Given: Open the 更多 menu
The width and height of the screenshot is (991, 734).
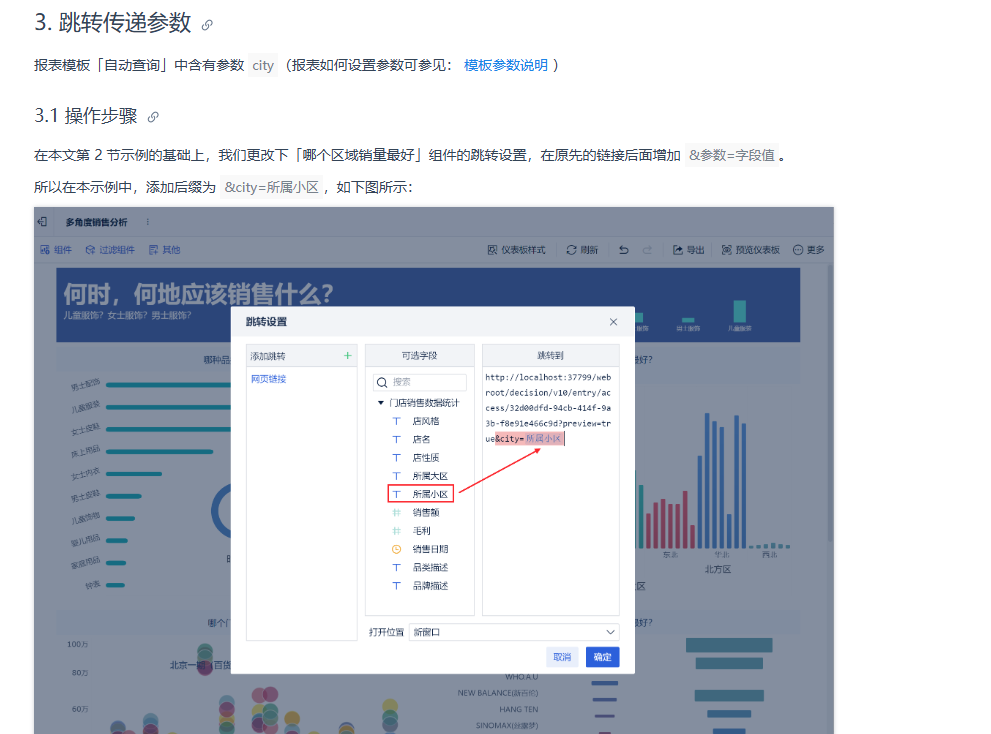Looking at the screenshot, I should 808,250.
